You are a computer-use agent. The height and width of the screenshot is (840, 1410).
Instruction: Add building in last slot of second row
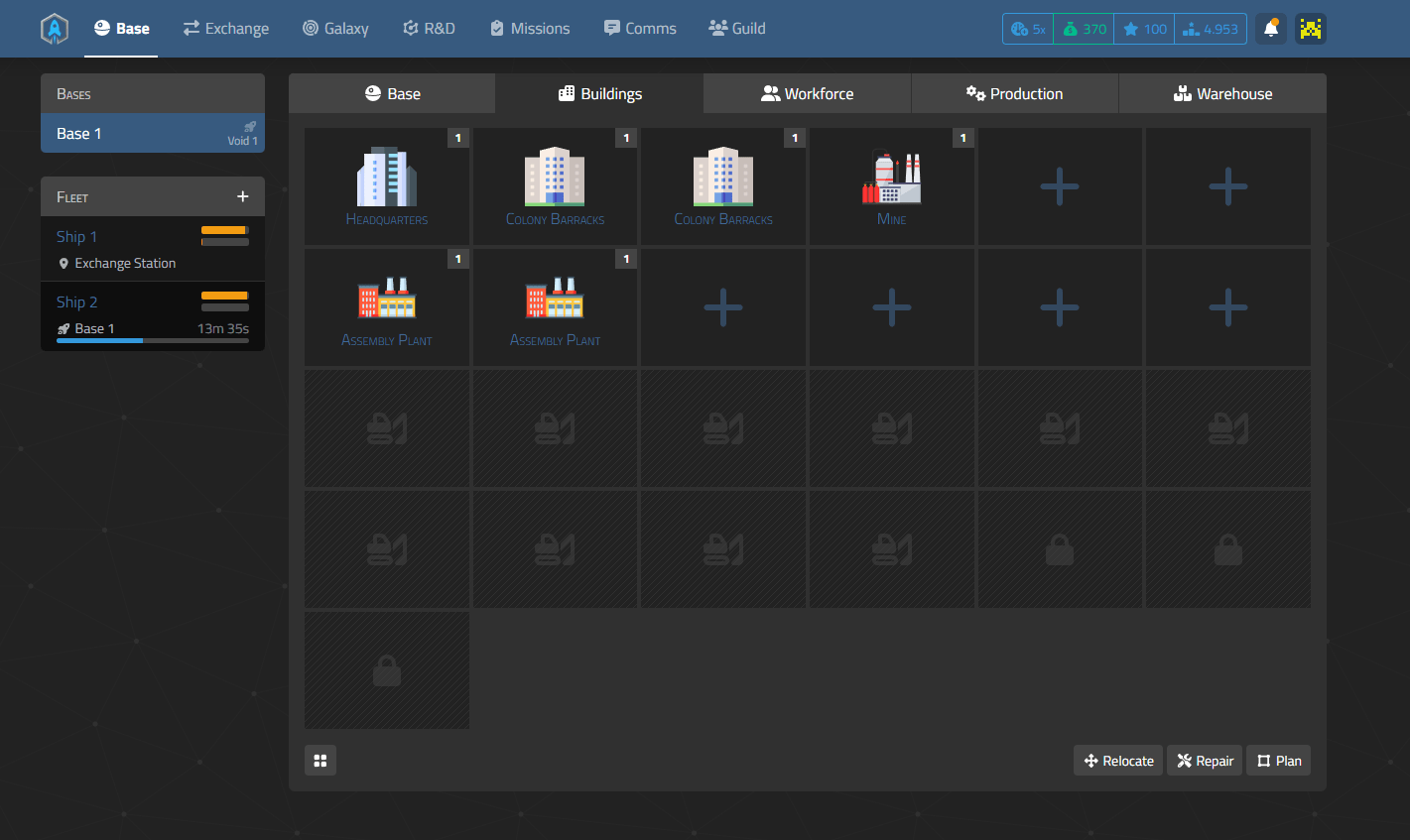pos(1228,307)
